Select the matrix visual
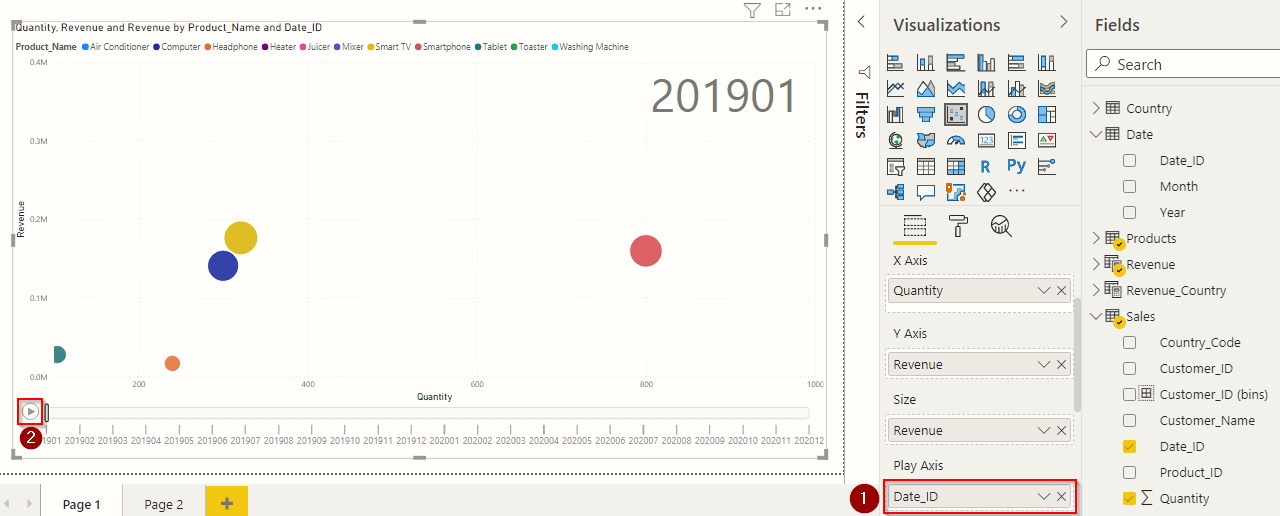Image resolution: width=1280 pixels, height=516 pixels. pos(956,167)
